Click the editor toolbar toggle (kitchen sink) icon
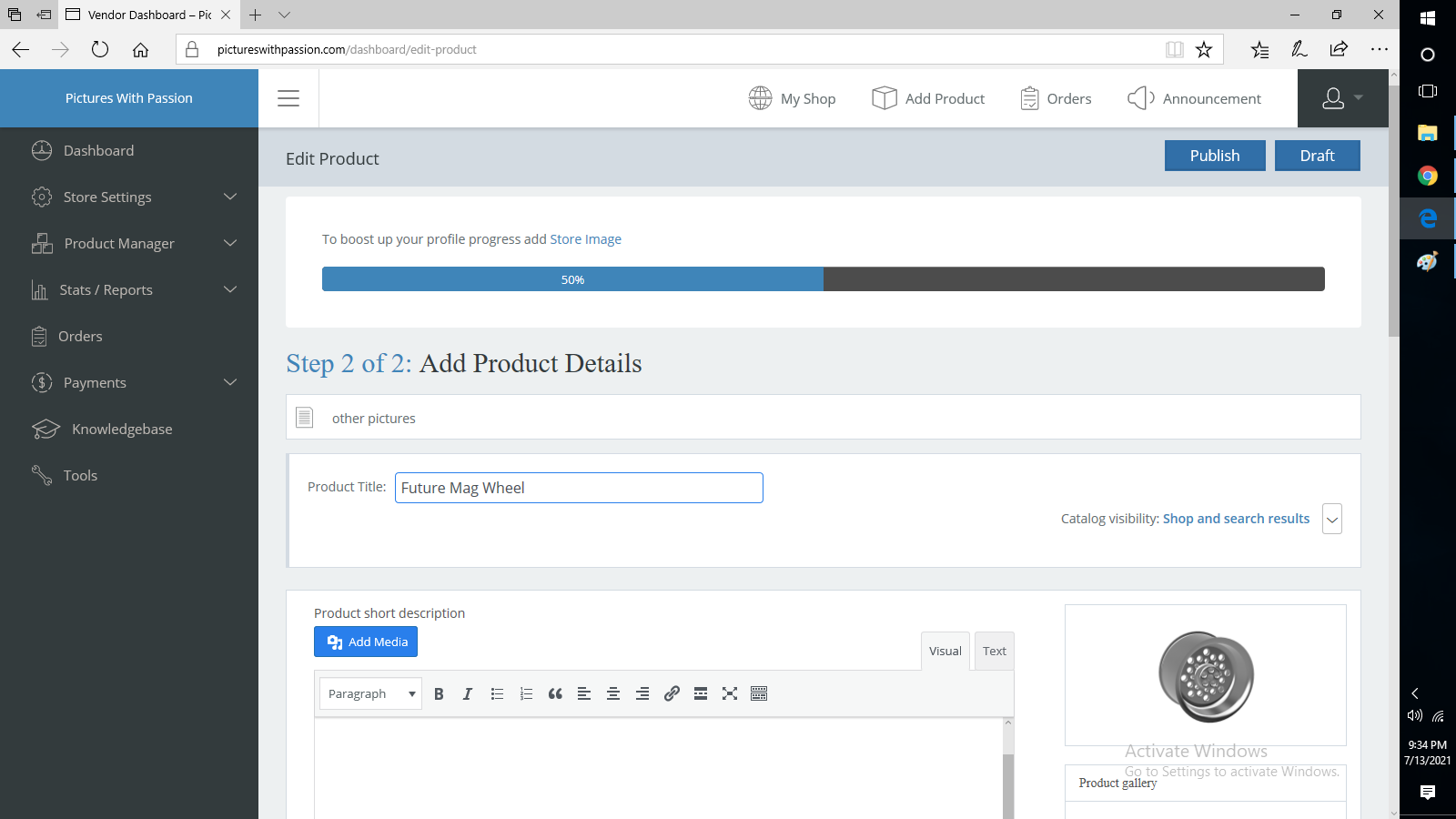Viewport: 1456px width, 819px height. point(759,693)
